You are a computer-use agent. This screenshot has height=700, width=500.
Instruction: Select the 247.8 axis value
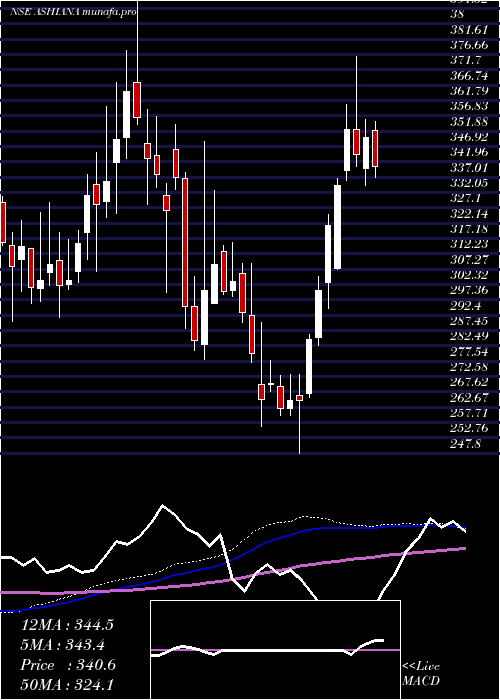coord(466,444)
